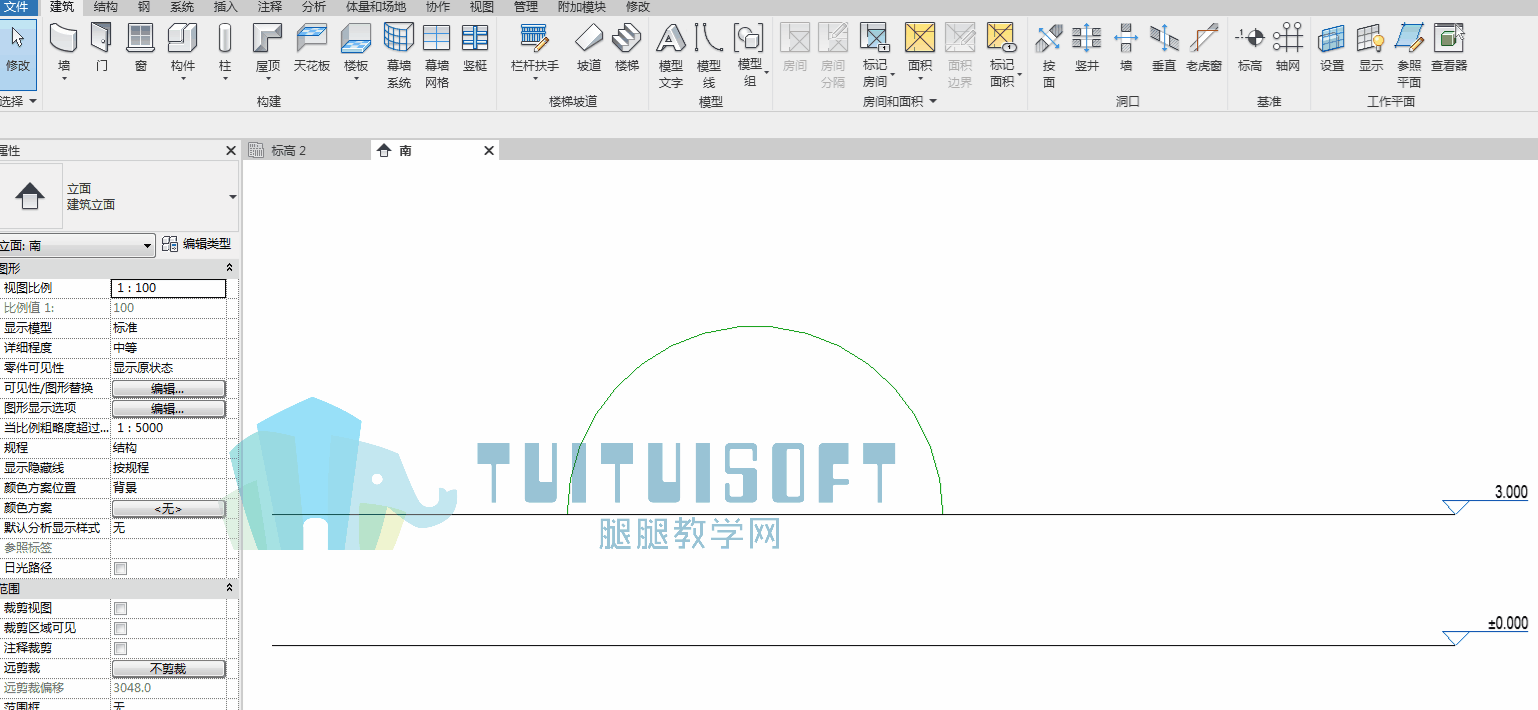Switch to the 标高 2 view tab
The height and width of the screenshot is (710, 1538).
pyautogui.click(x=288, y=150)
